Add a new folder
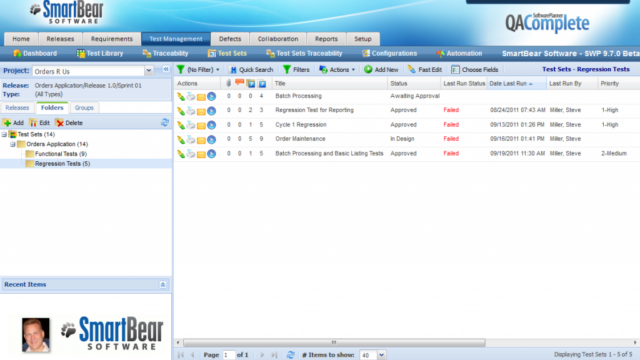Screen dimensions: 640x360 pos(13,123)
